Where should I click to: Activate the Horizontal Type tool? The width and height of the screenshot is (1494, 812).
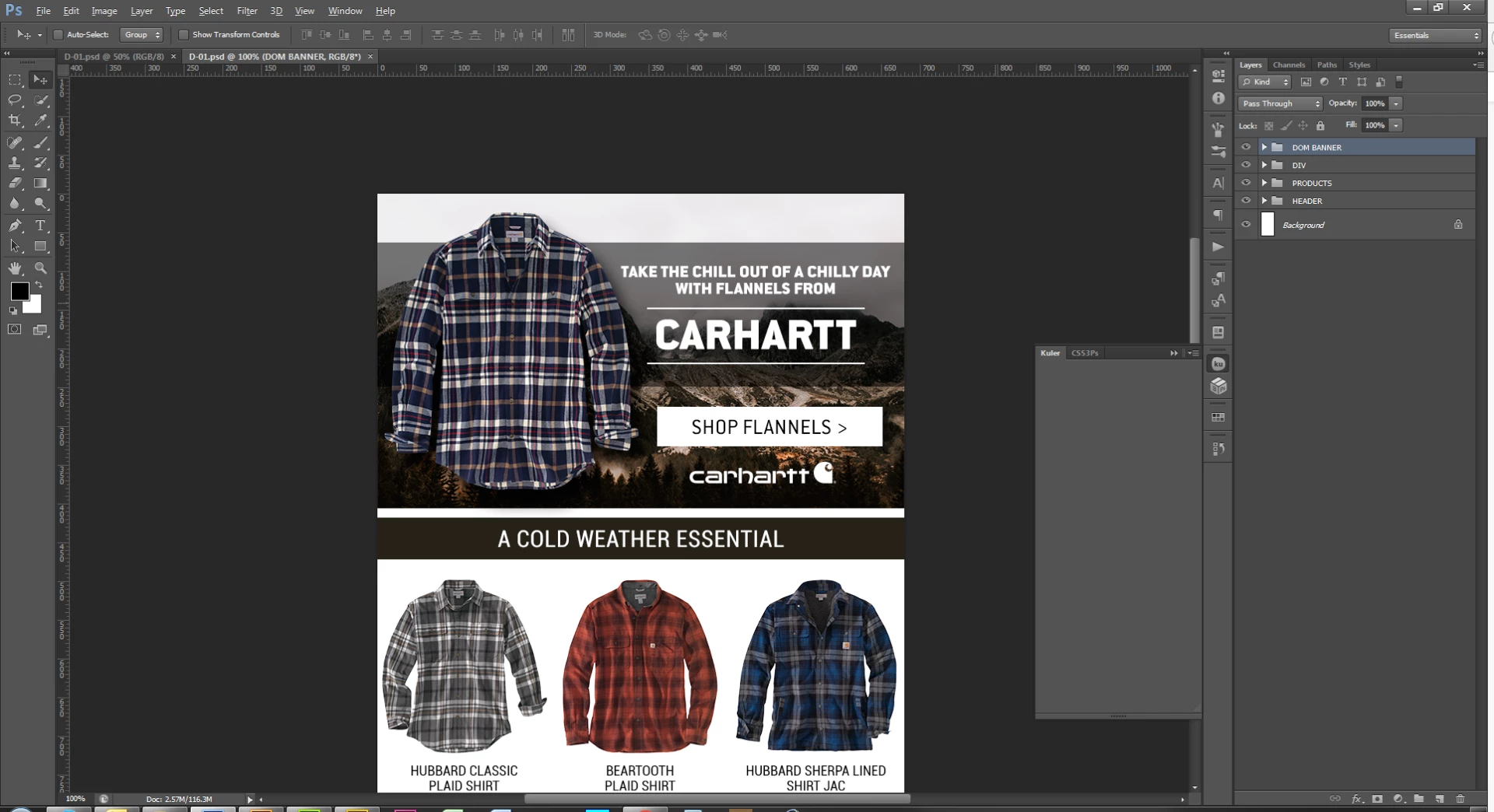[x=41, y=226]
